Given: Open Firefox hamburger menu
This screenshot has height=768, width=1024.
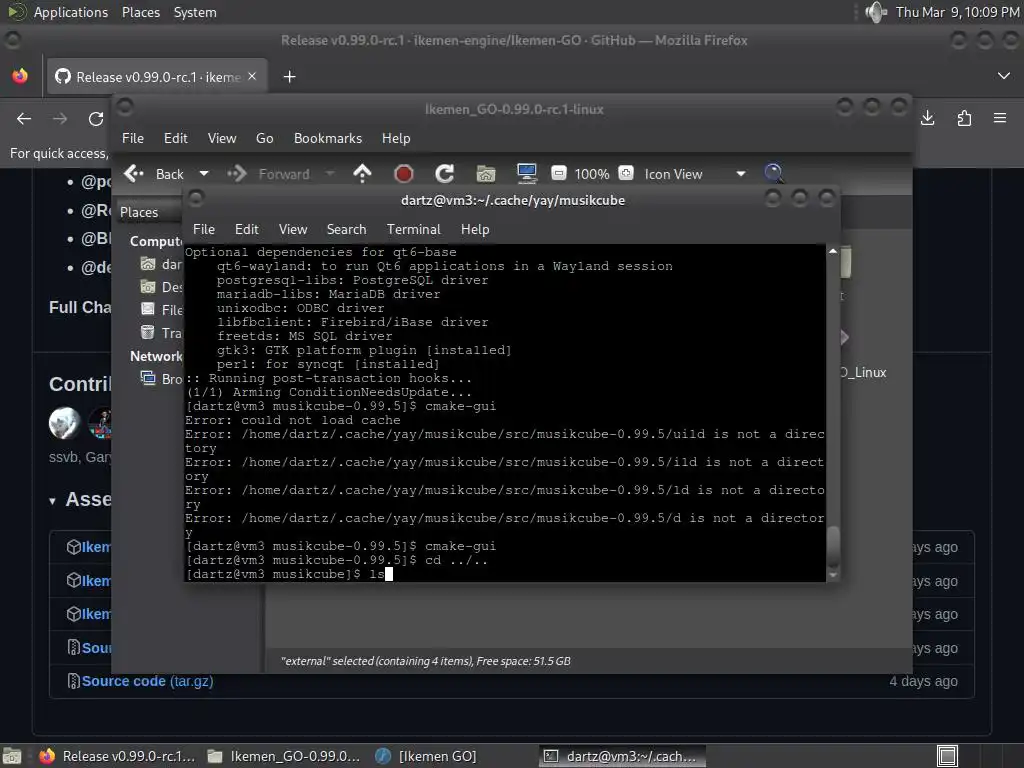Looking at the screenshot, I should pos(1000,118).
